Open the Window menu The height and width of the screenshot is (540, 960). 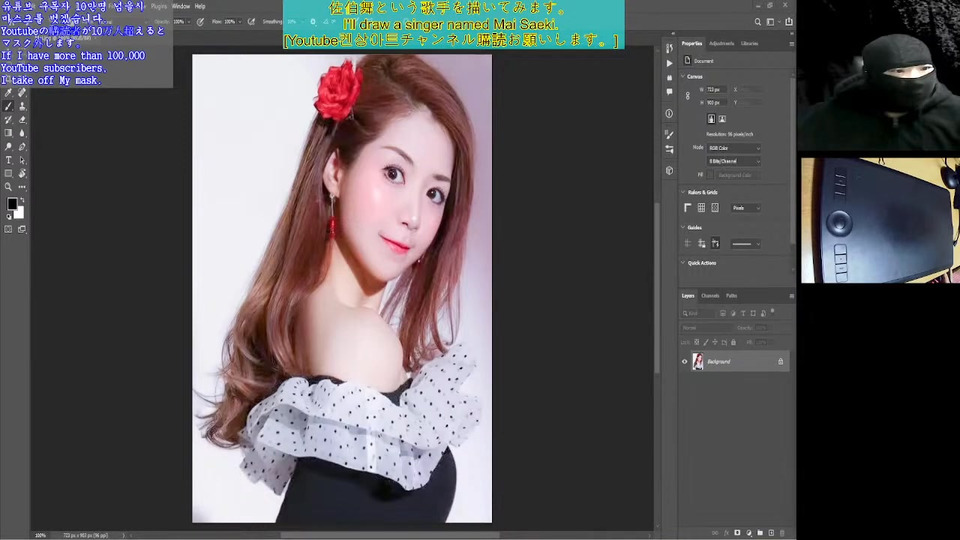click(181, 6)
